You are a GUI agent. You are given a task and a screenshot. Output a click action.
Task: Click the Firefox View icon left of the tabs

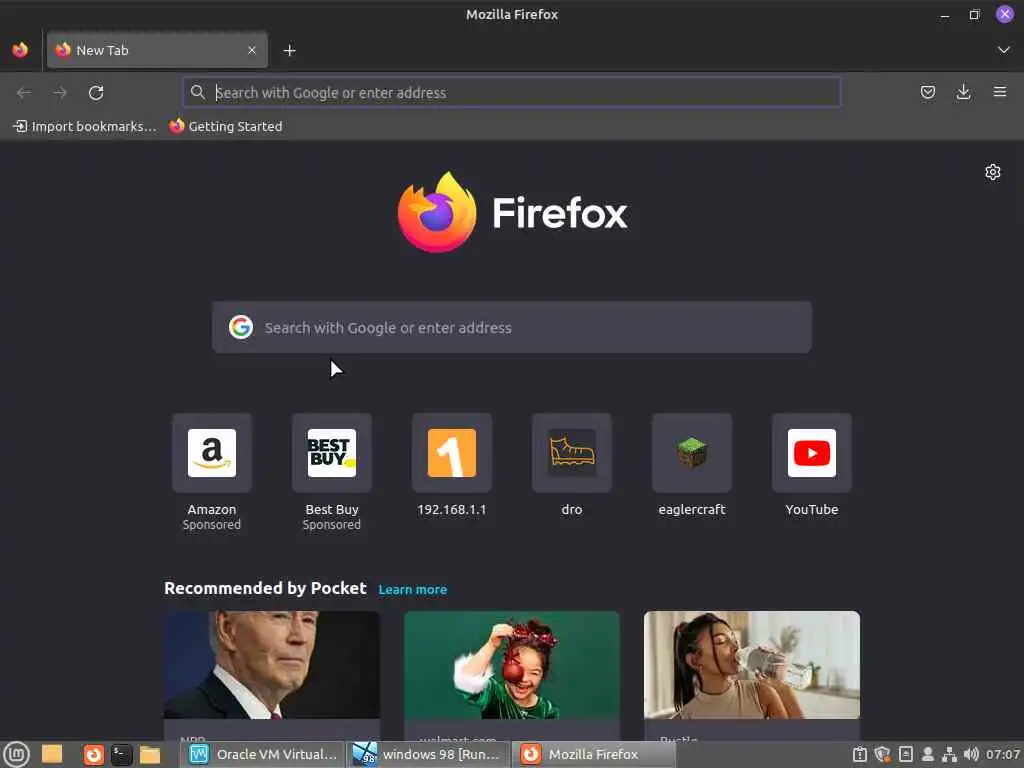[x=20, y=50]
